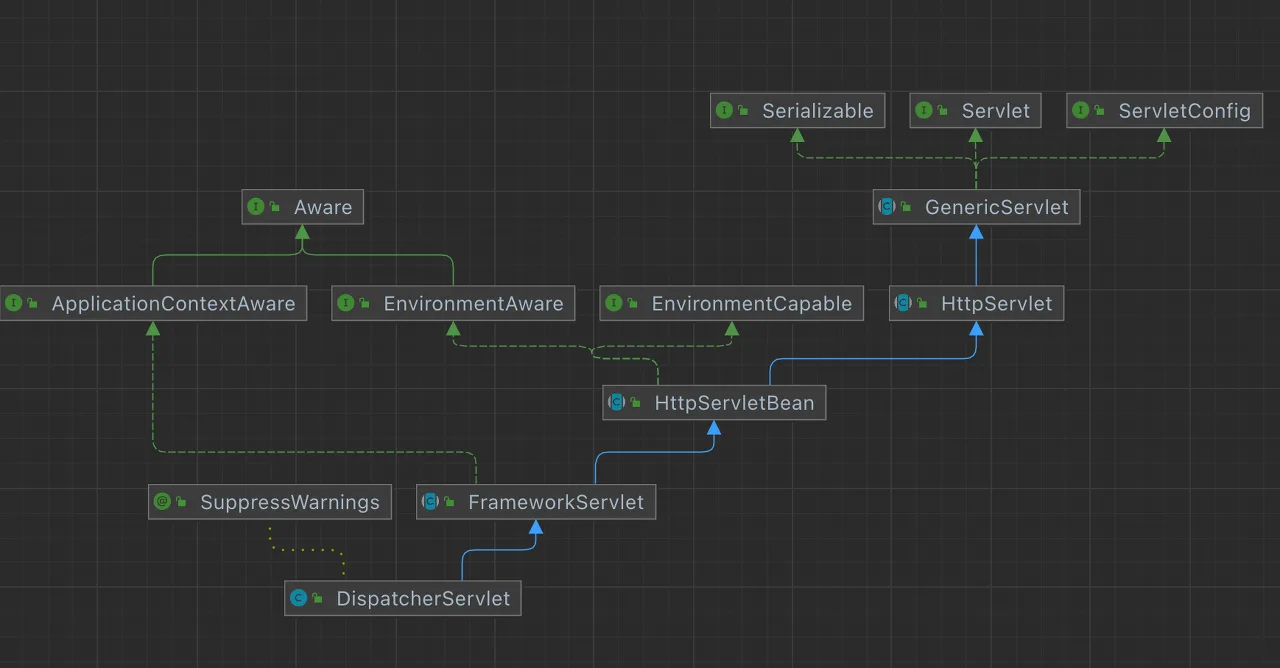Click the interface icon beside Aware
Screen dimensions: 1280x668
point(256,207)
